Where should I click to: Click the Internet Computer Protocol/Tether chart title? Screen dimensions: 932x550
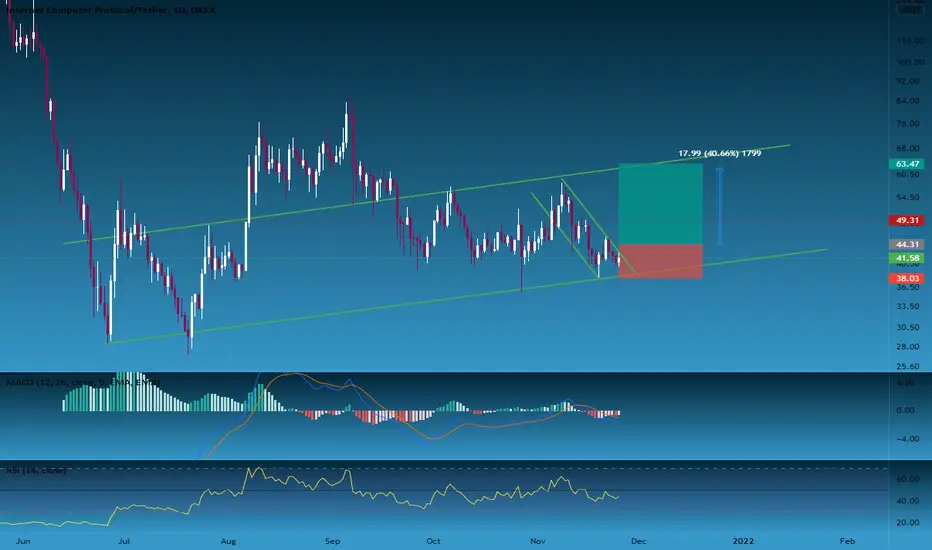111,10
